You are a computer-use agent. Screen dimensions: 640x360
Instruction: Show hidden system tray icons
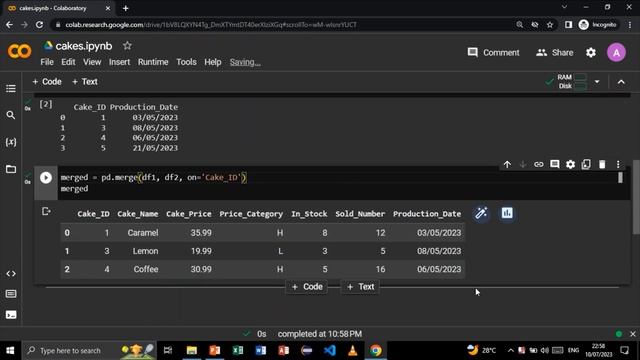510,350
